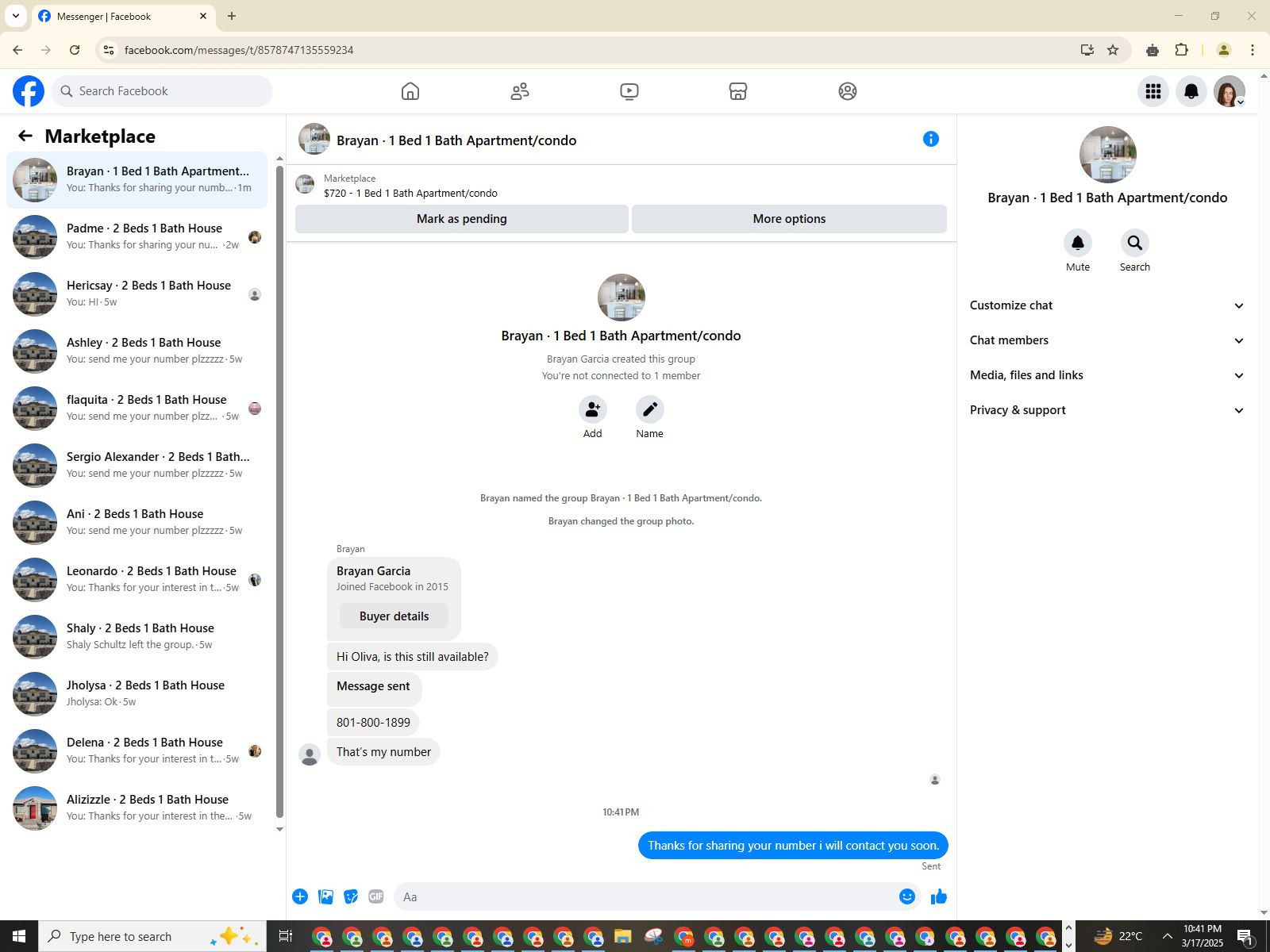Open the Alizizzle 2 Beds 1 Bath House chat

tap(137, 808)
